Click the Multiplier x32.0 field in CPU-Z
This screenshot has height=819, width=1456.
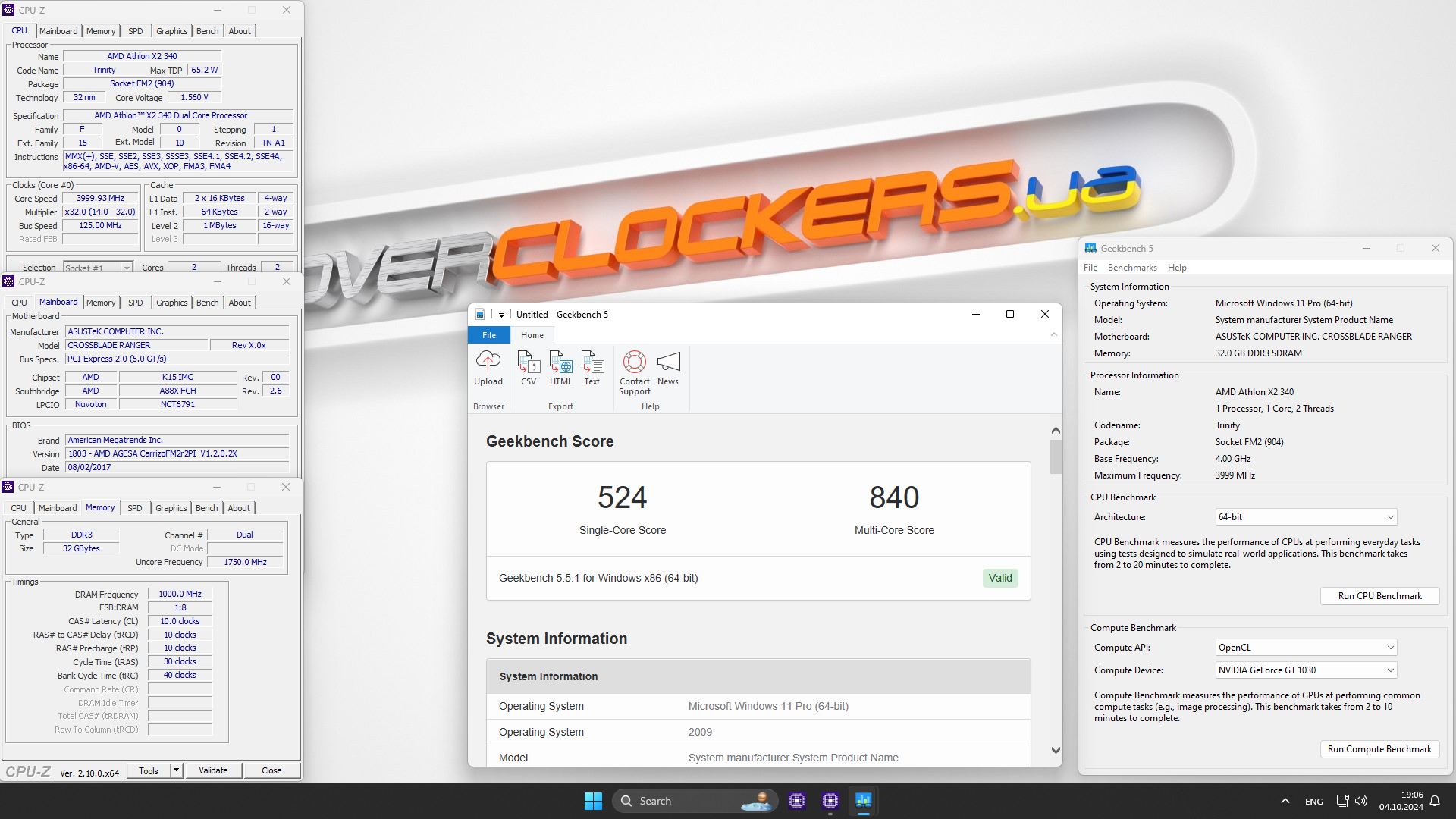(100, 212)
